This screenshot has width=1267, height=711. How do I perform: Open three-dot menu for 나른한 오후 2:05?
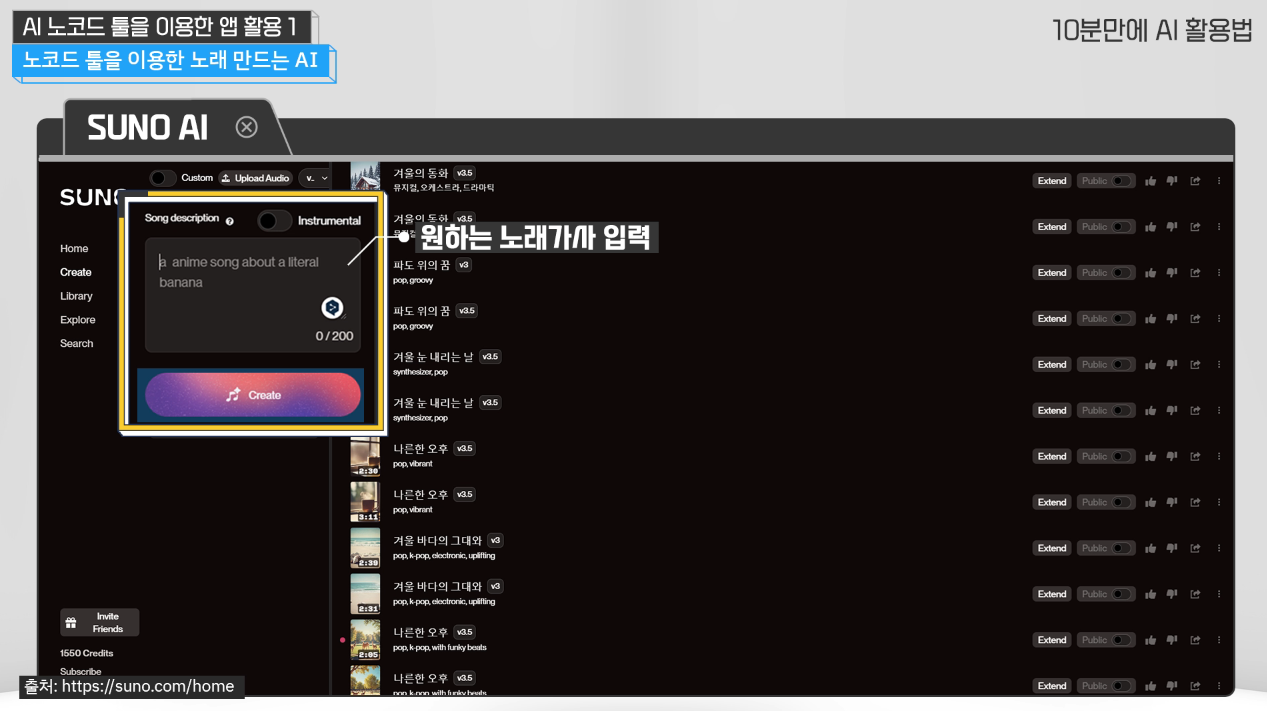[1219, 641]
